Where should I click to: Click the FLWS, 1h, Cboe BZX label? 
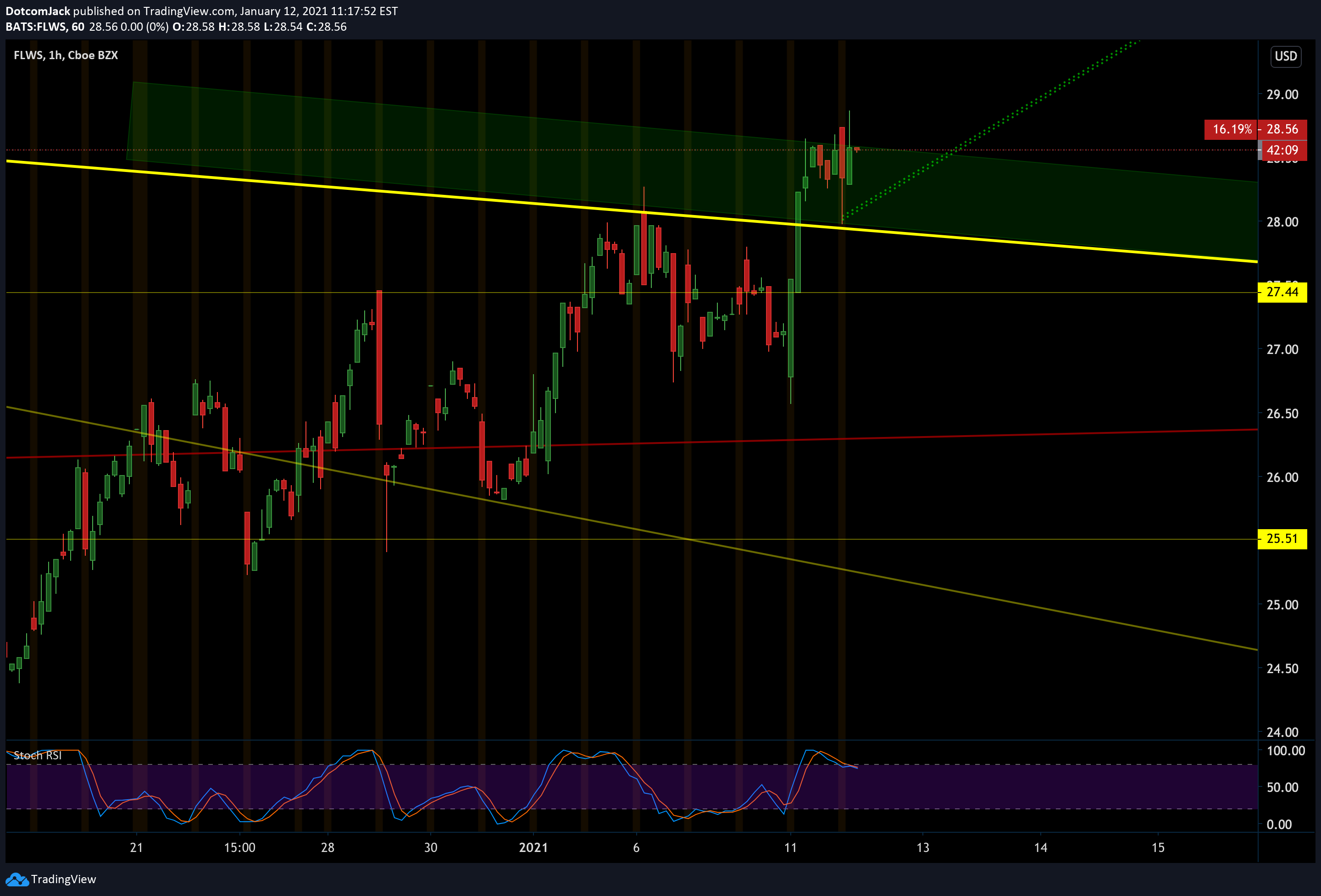[x=66, y=55]
